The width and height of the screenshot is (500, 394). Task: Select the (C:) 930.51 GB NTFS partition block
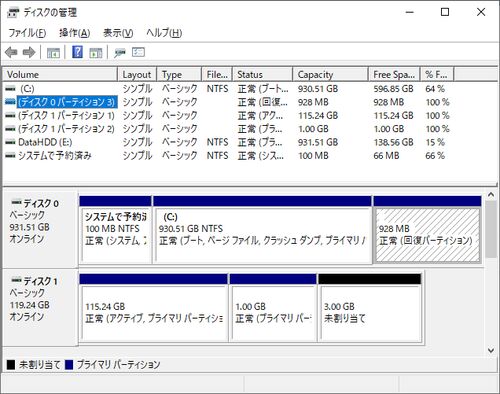[x=262, y=229]
